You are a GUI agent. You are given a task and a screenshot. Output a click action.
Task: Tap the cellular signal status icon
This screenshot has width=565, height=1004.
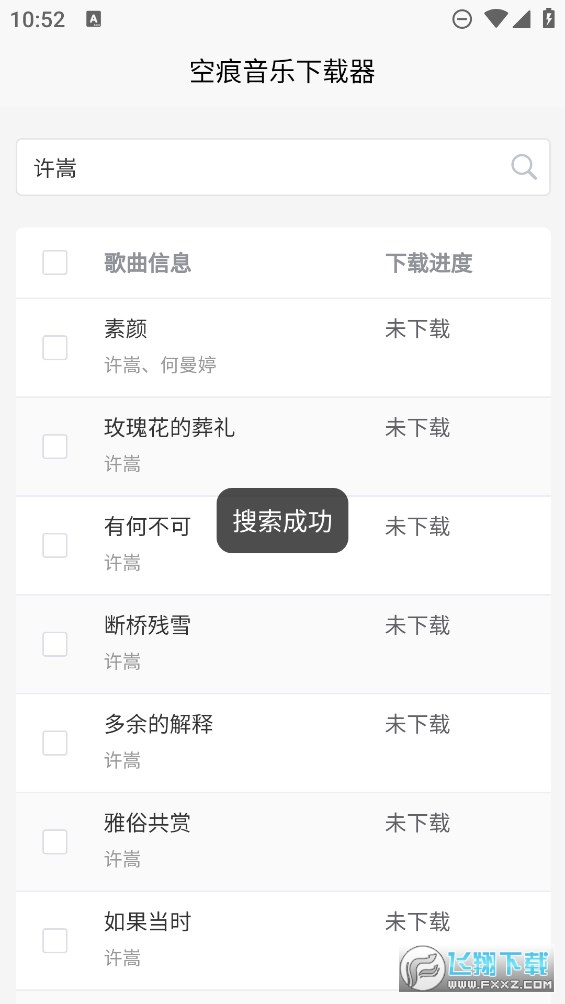click(521, 19)
